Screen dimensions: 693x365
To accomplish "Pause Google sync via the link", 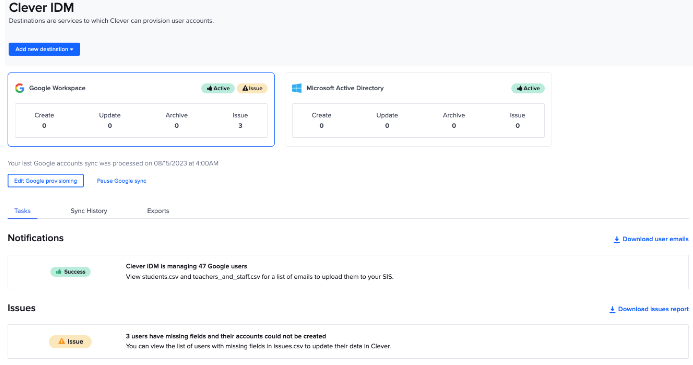I will coord(122,181).
